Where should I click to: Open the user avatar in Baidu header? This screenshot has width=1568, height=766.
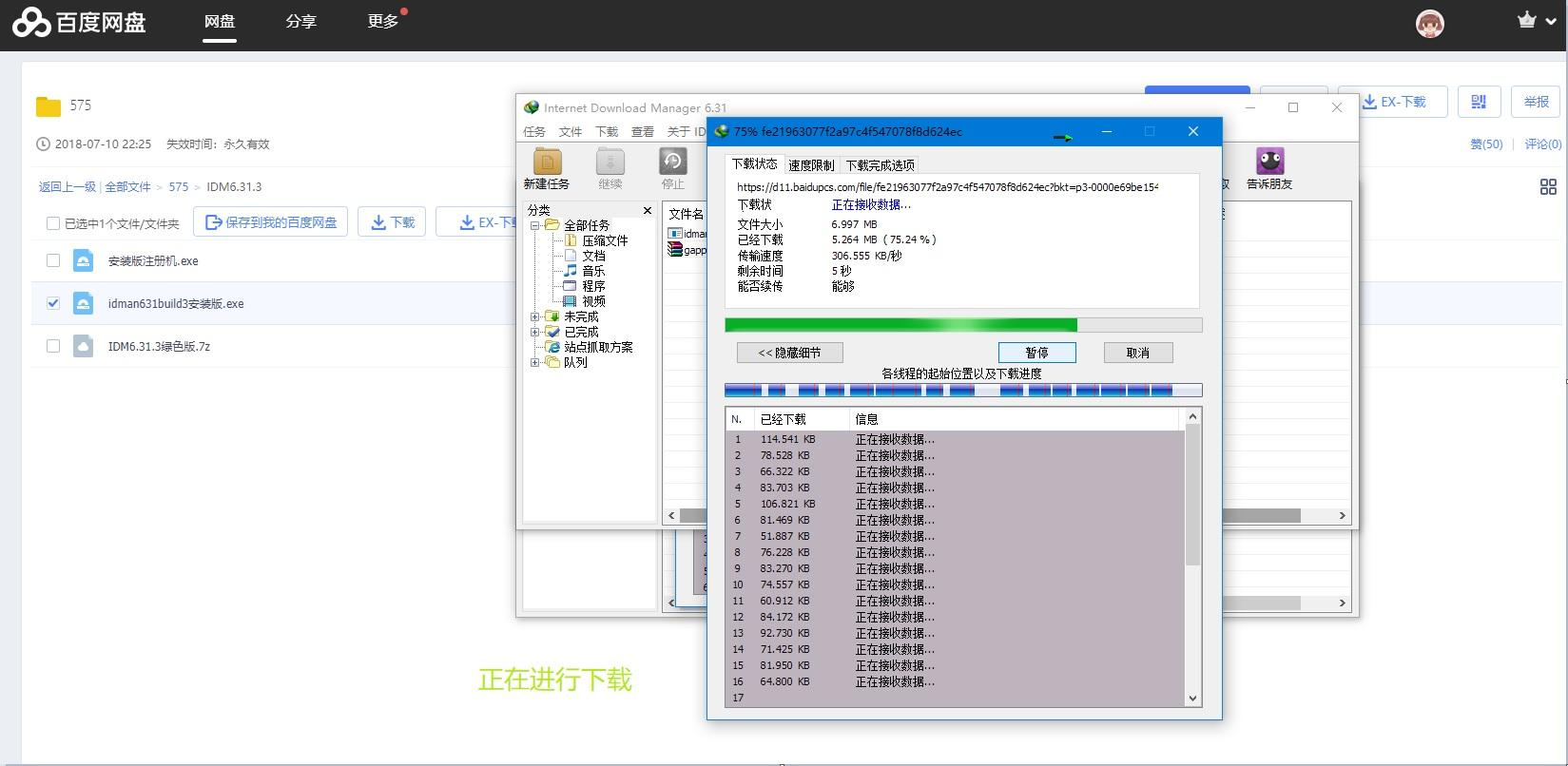(1429, 24)
